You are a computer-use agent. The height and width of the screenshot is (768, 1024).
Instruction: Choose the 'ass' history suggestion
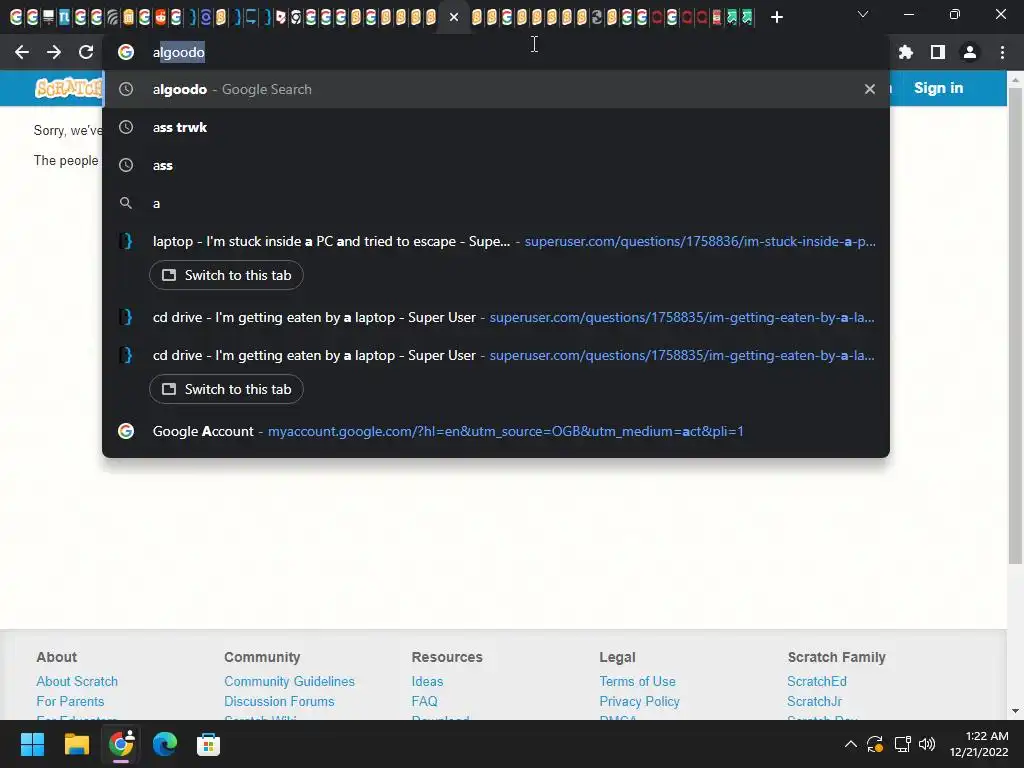(496, 165)
